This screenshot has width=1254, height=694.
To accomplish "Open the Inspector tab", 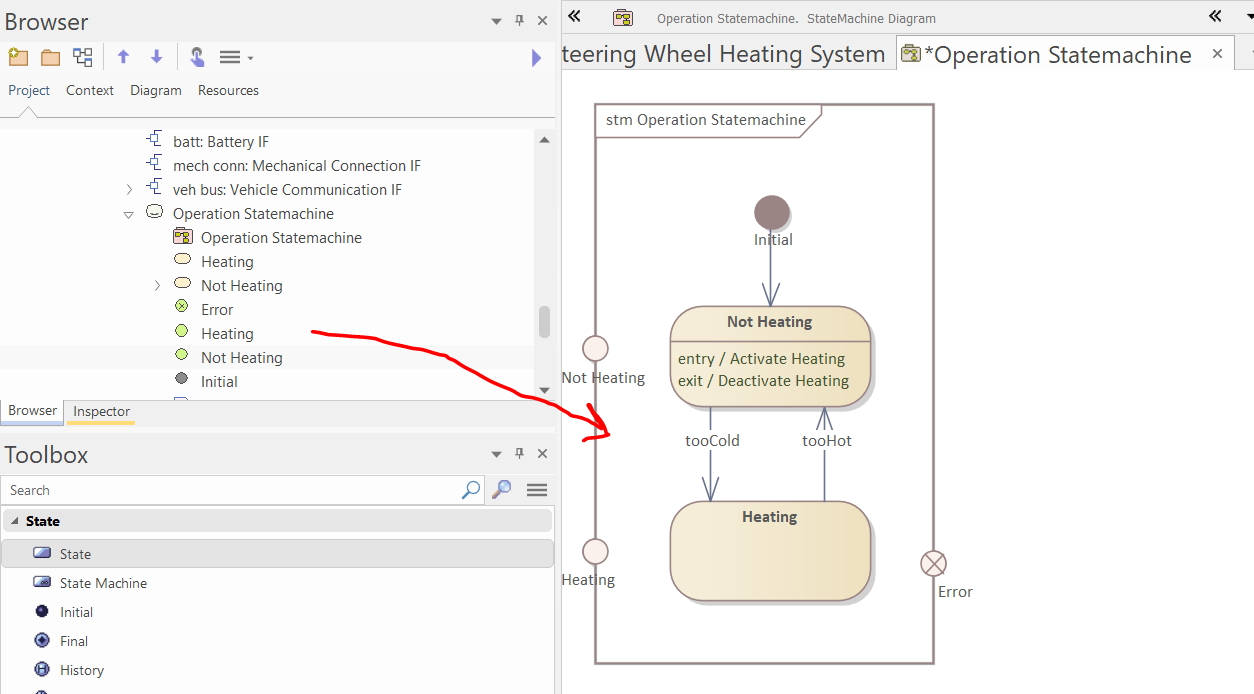I will (x=101, y=411).
